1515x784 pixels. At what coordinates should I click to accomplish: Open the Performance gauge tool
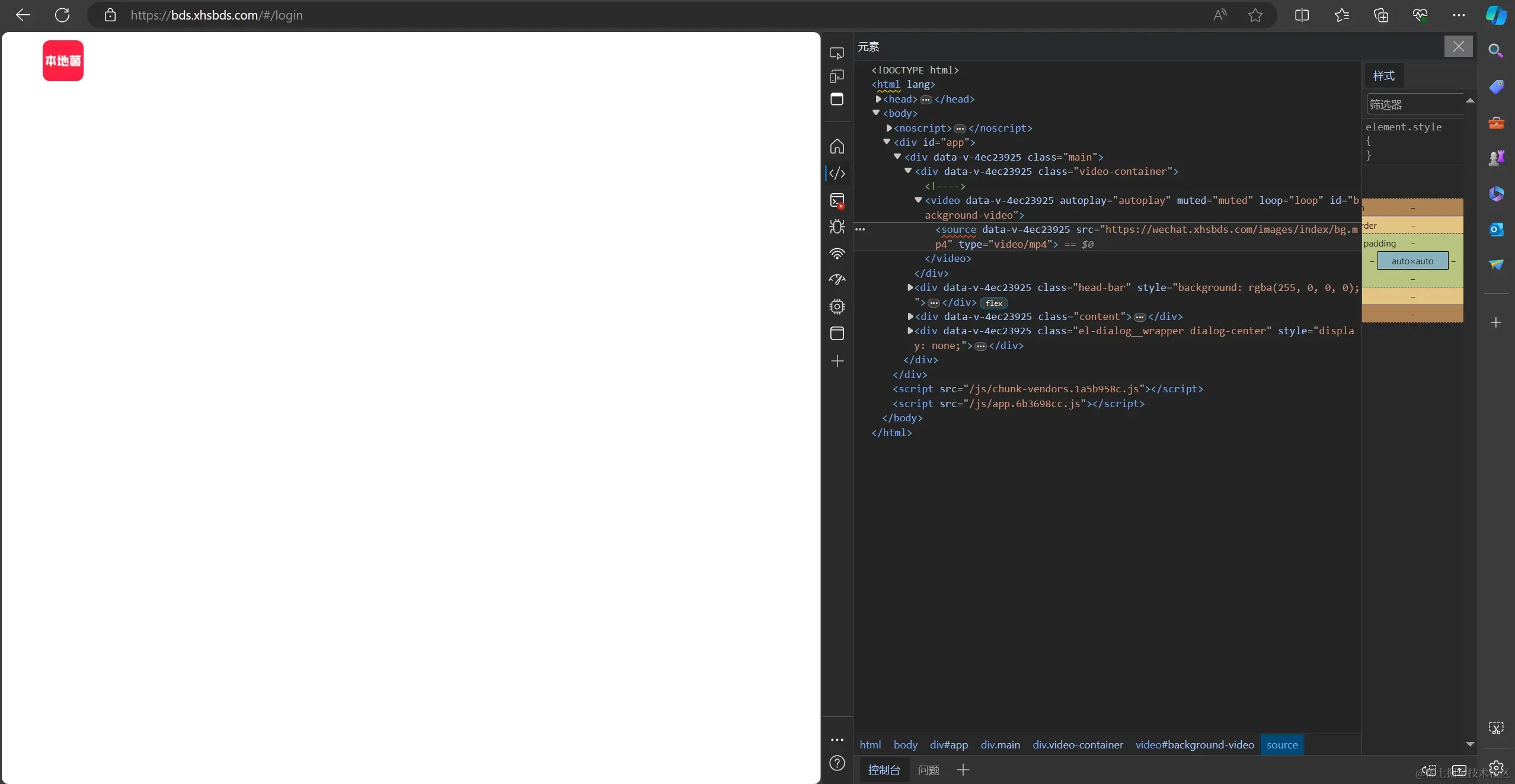tap(837, 280)
